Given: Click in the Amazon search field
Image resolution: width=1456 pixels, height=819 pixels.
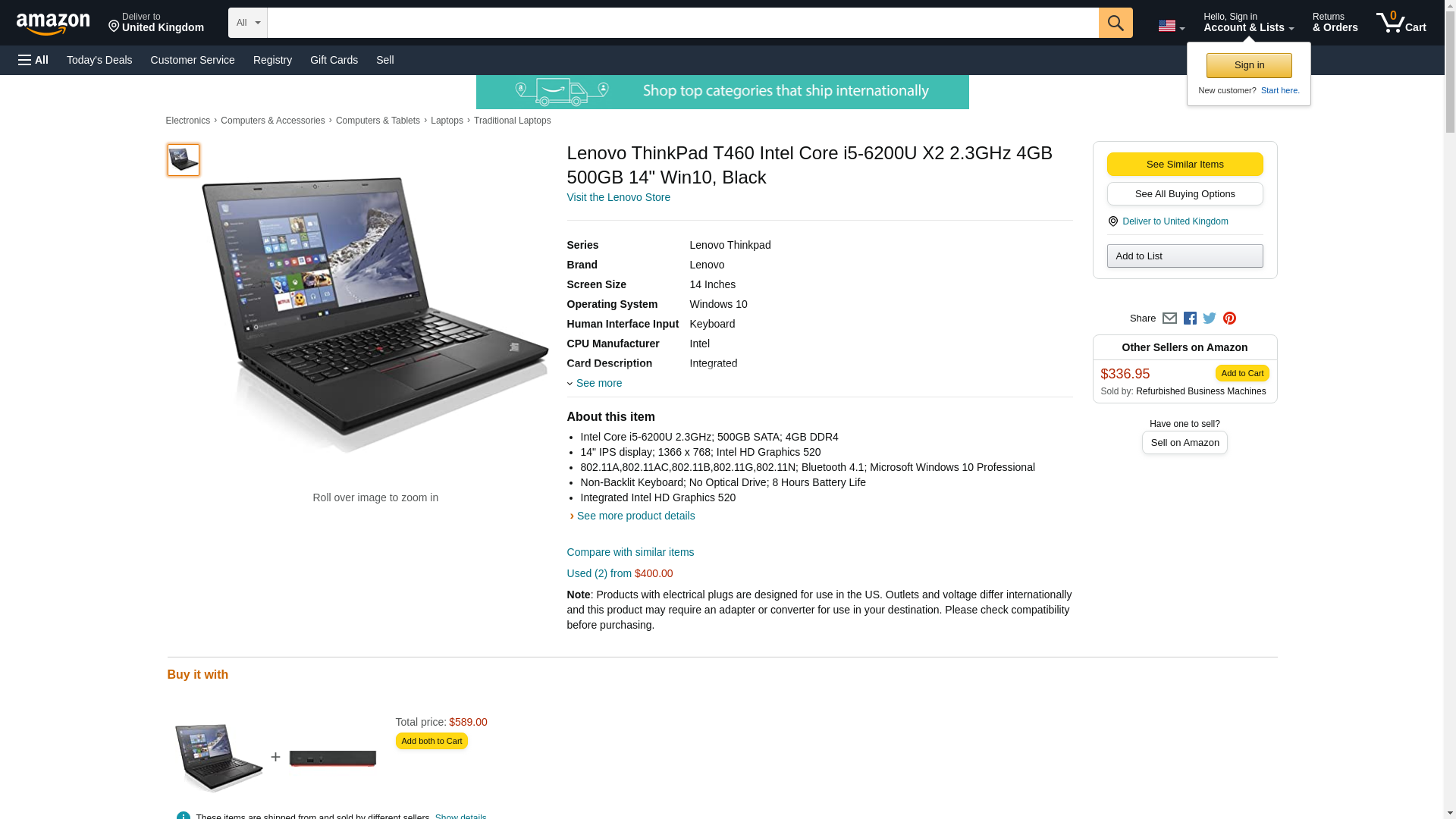Looking at the screenshot, I should pos(682,23).
